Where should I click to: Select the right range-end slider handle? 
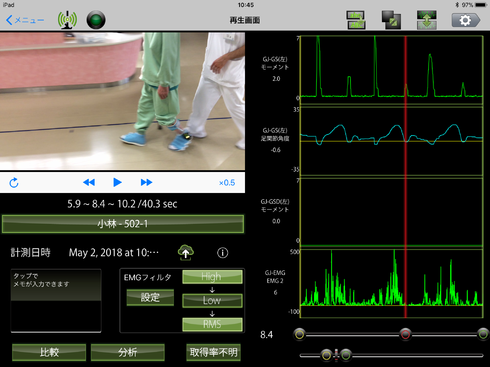[483, 334]
